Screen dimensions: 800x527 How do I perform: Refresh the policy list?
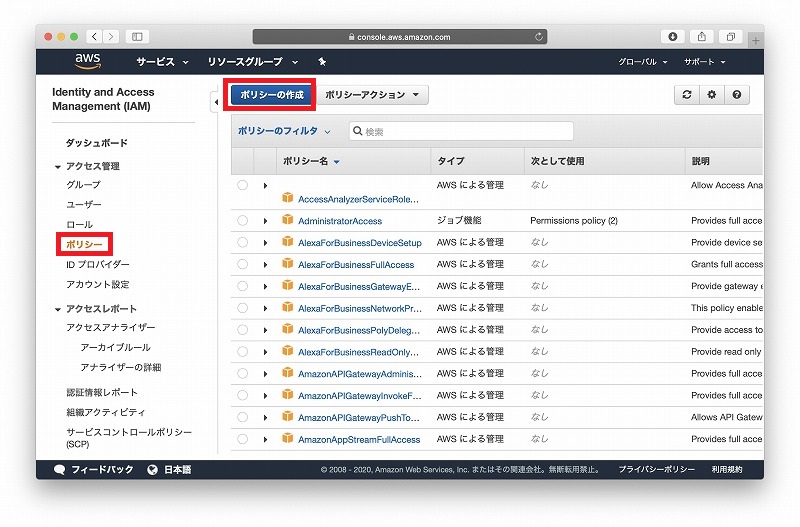(x=687, y=94)
